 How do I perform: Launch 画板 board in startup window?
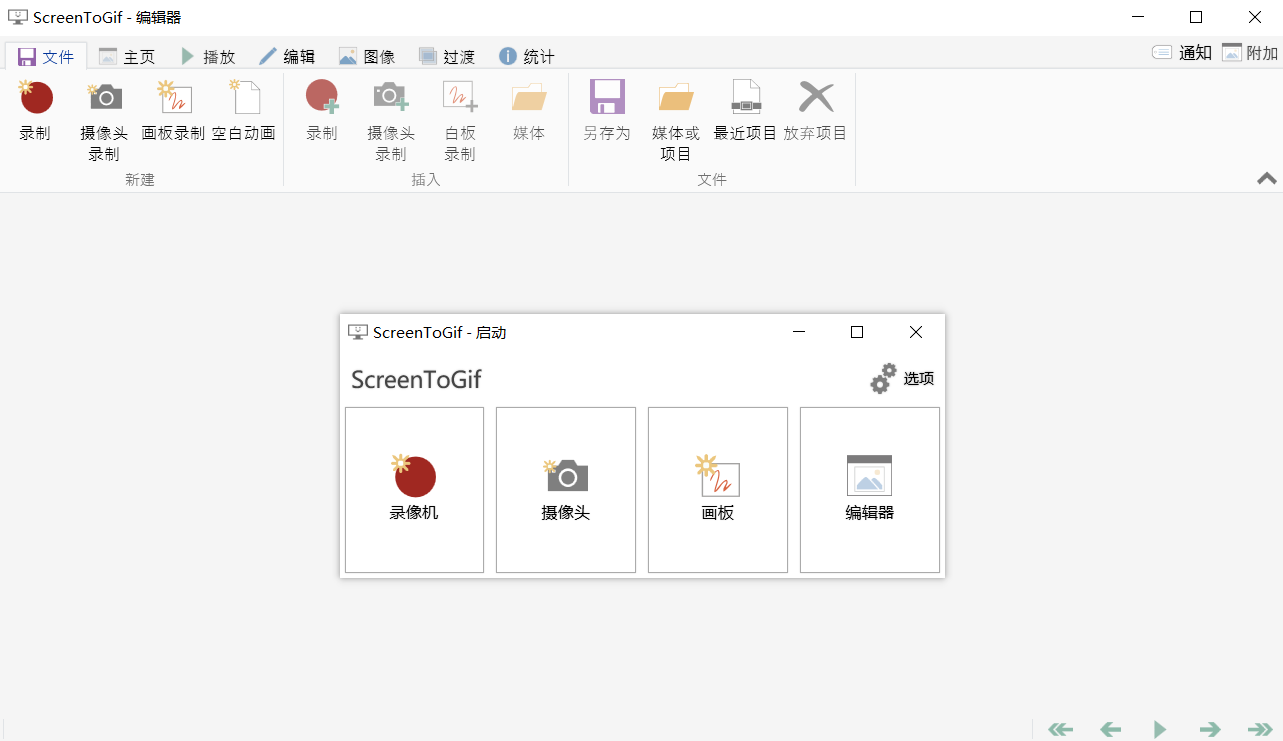[718, 490]
